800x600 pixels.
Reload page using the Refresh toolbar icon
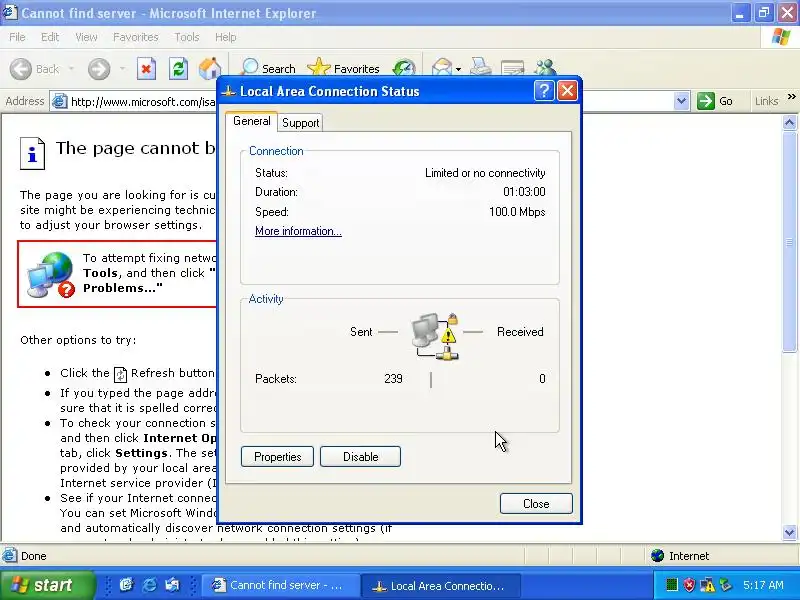pos(178,69)
